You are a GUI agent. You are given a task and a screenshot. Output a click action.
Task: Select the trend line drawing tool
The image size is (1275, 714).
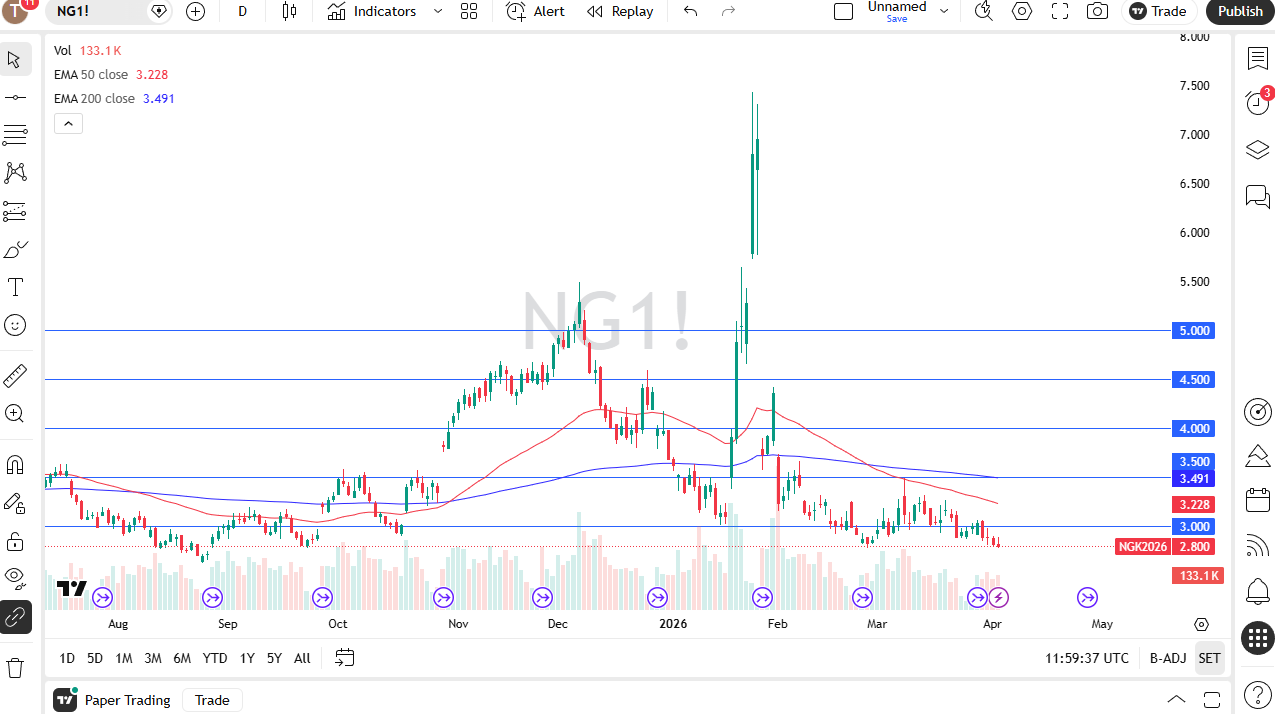[x=15, y=97]
